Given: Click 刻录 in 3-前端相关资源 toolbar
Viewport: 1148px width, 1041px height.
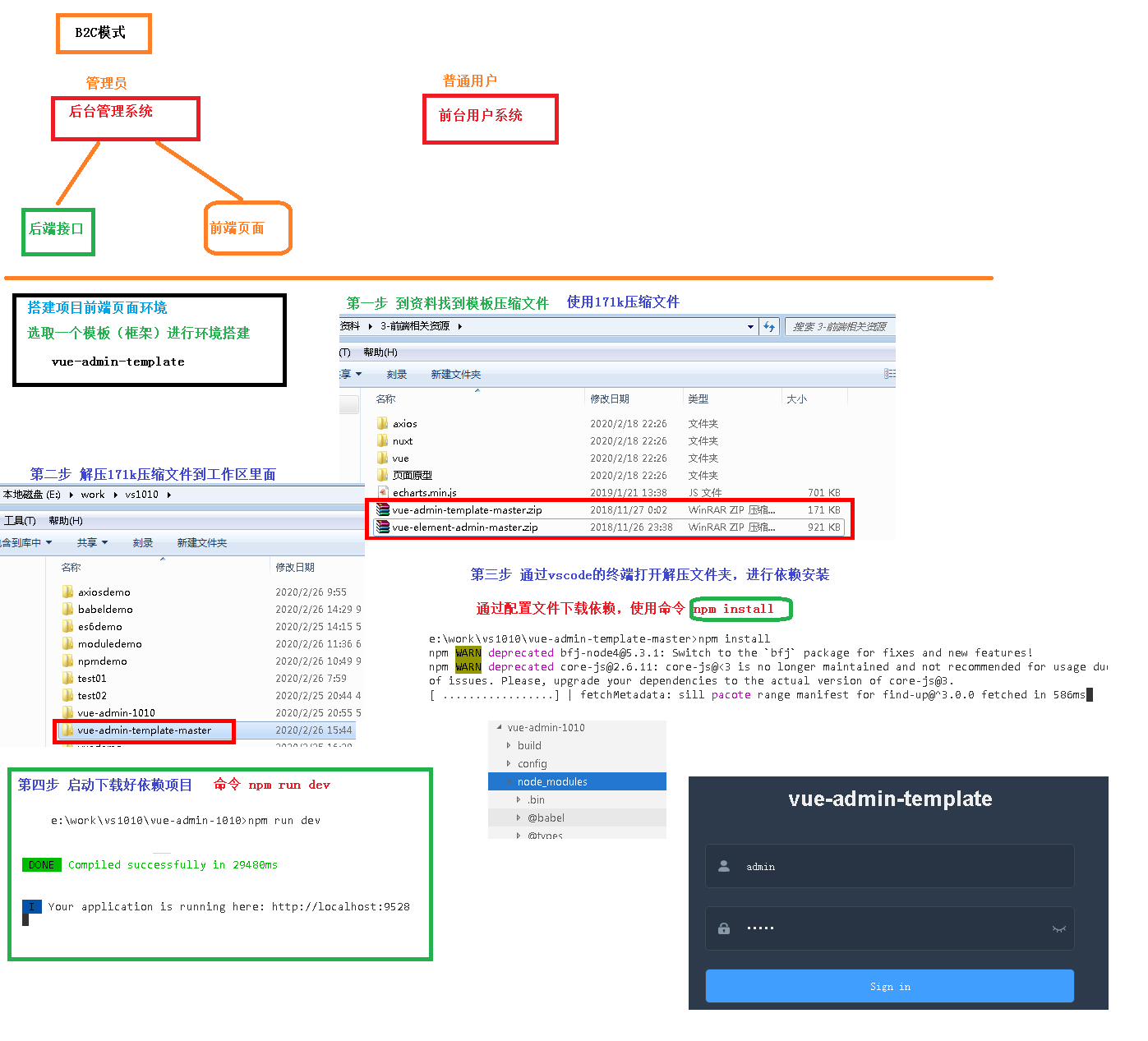Looking at the screenshot, I should coord(397,374).
